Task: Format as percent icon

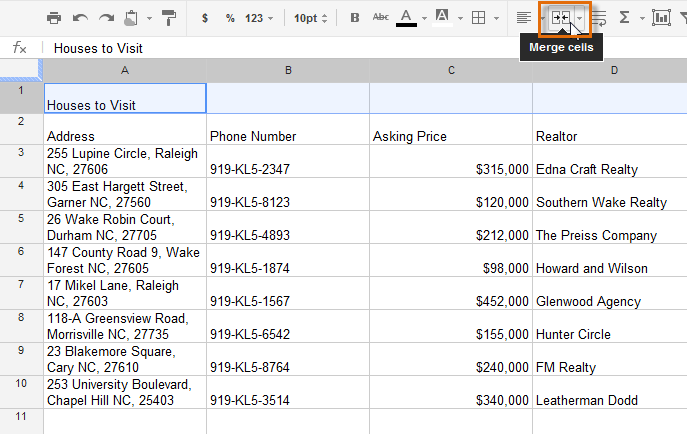Action: [230, 18]
